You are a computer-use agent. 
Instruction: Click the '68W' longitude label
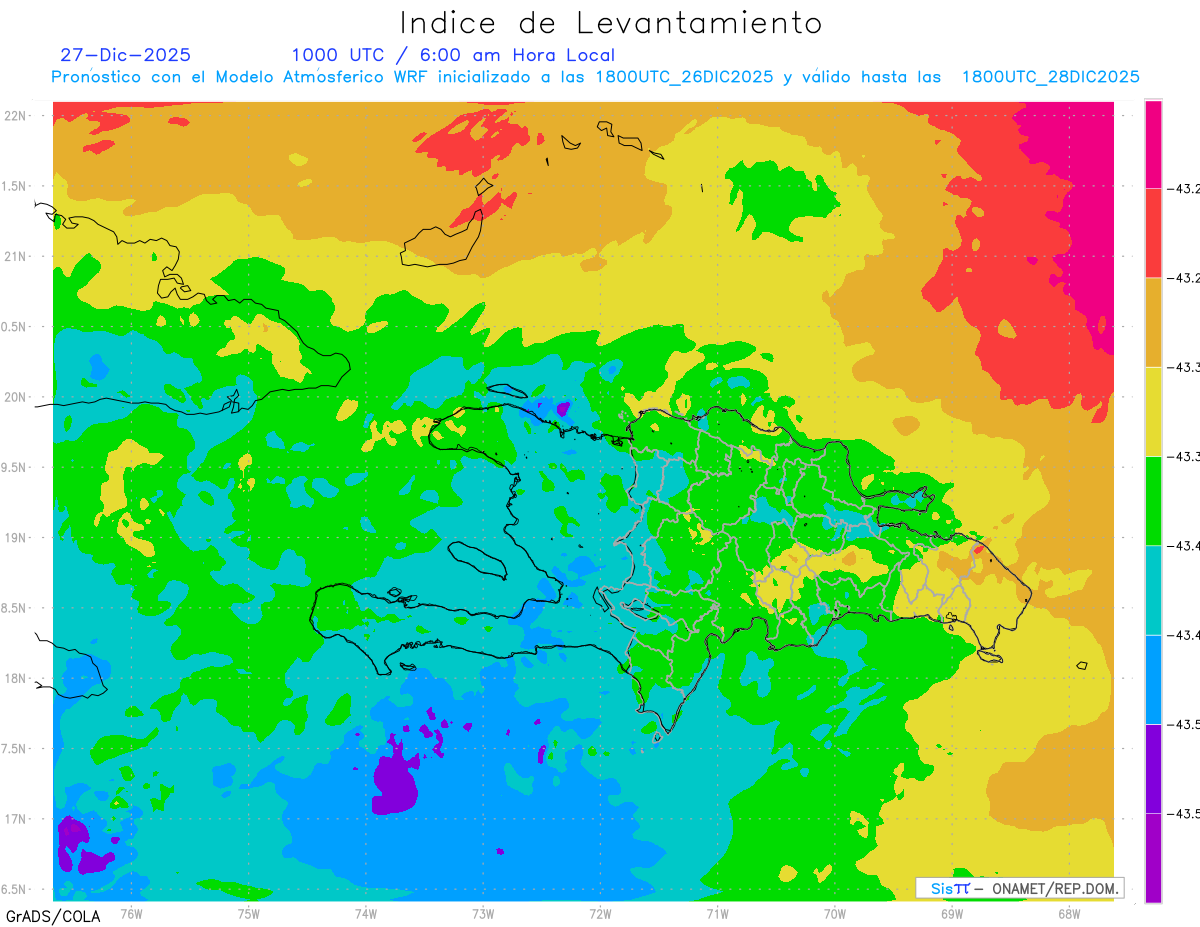click(1069, 912)
